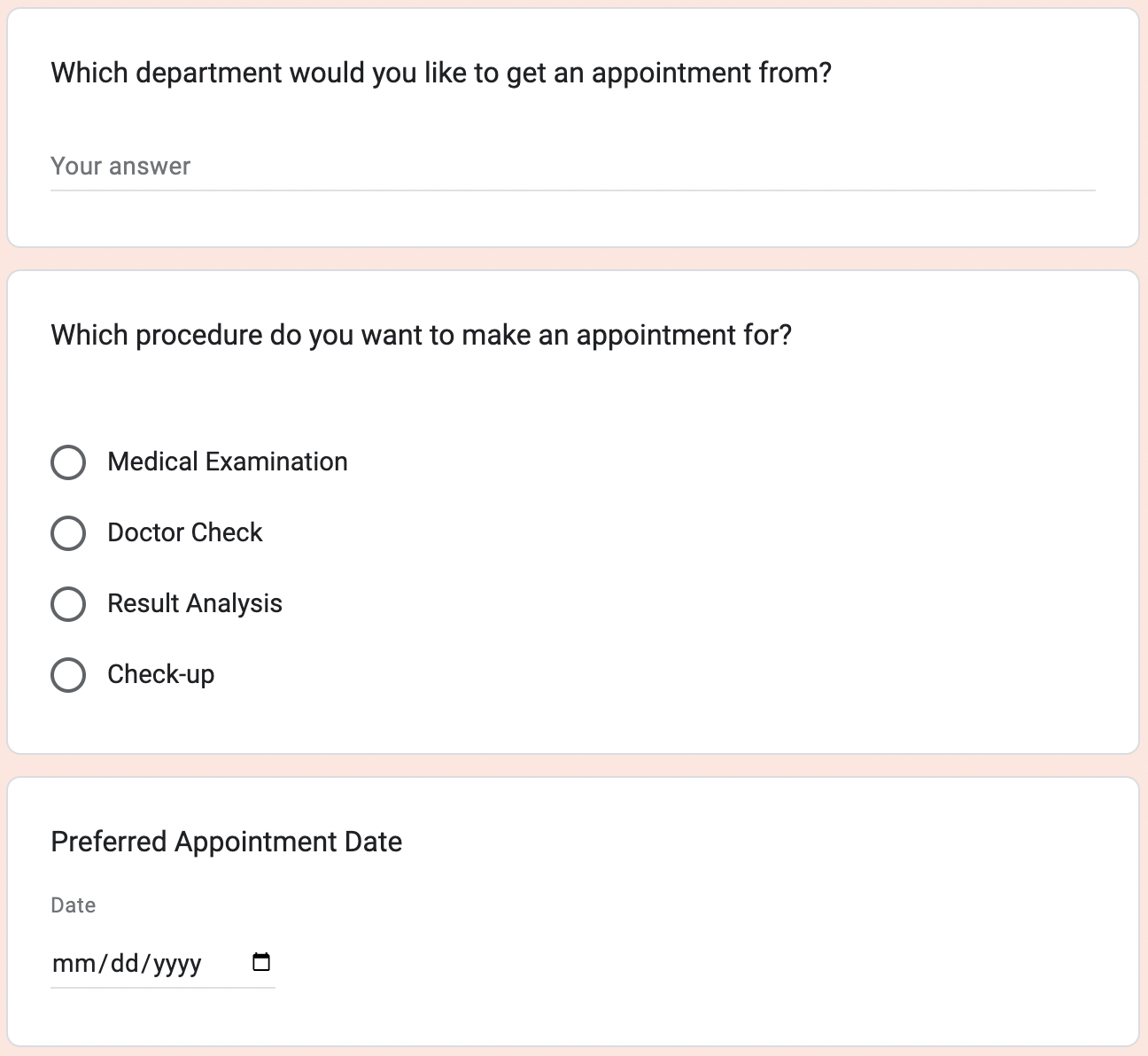Pick the Result Analysis radio button

point(68,603)
